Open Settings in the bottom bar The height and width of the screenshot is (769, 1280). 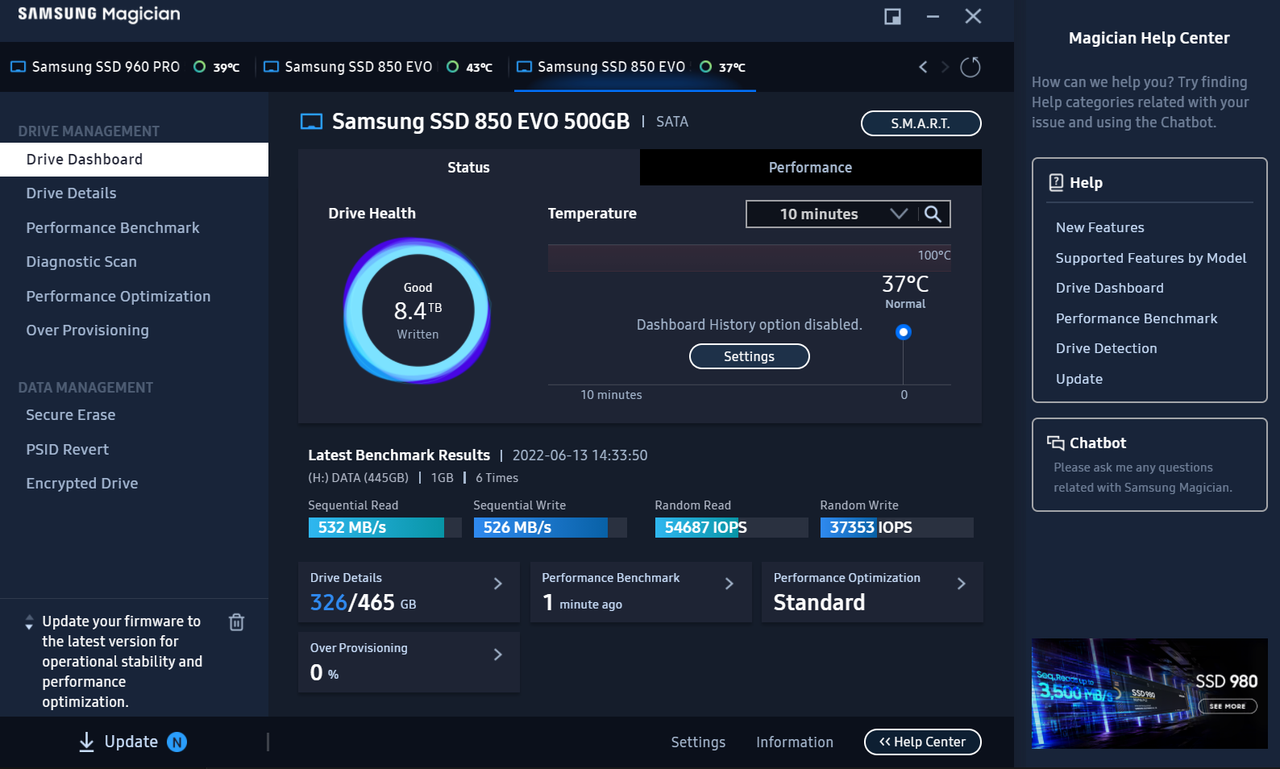tap(698, 742)
